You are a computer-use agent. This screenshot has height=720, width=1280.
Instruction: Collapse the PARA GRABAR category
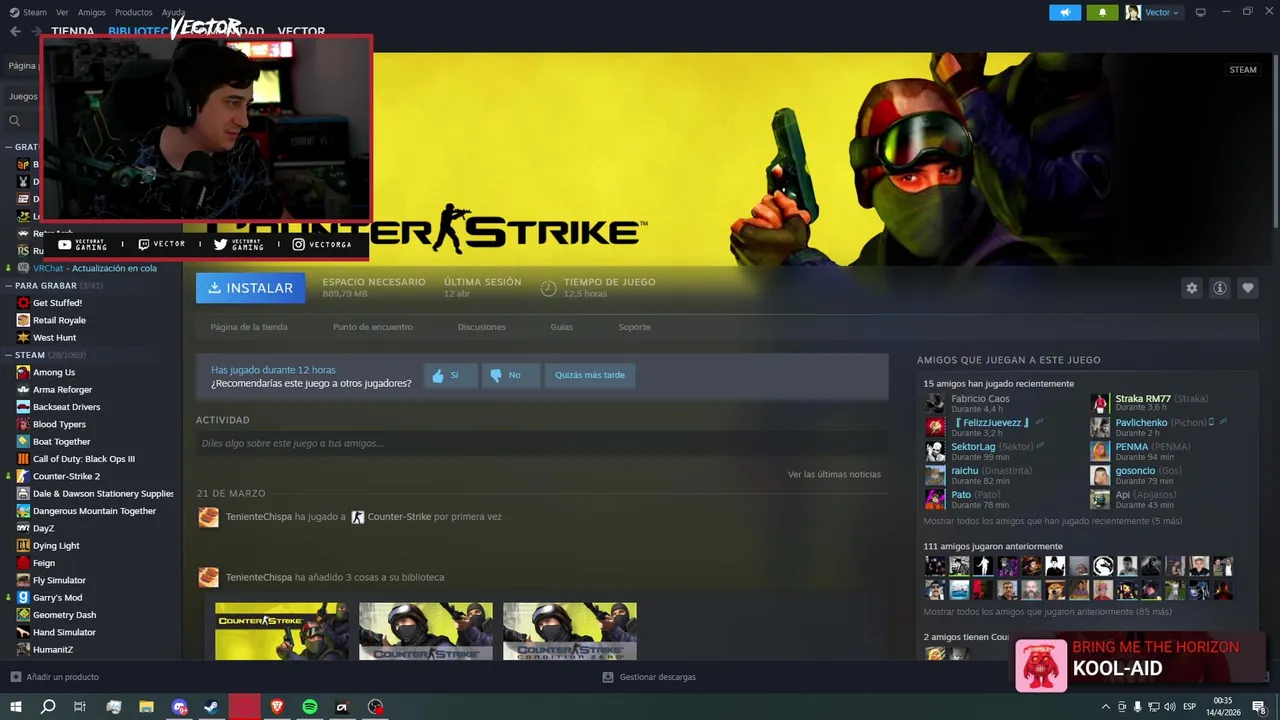9,285
